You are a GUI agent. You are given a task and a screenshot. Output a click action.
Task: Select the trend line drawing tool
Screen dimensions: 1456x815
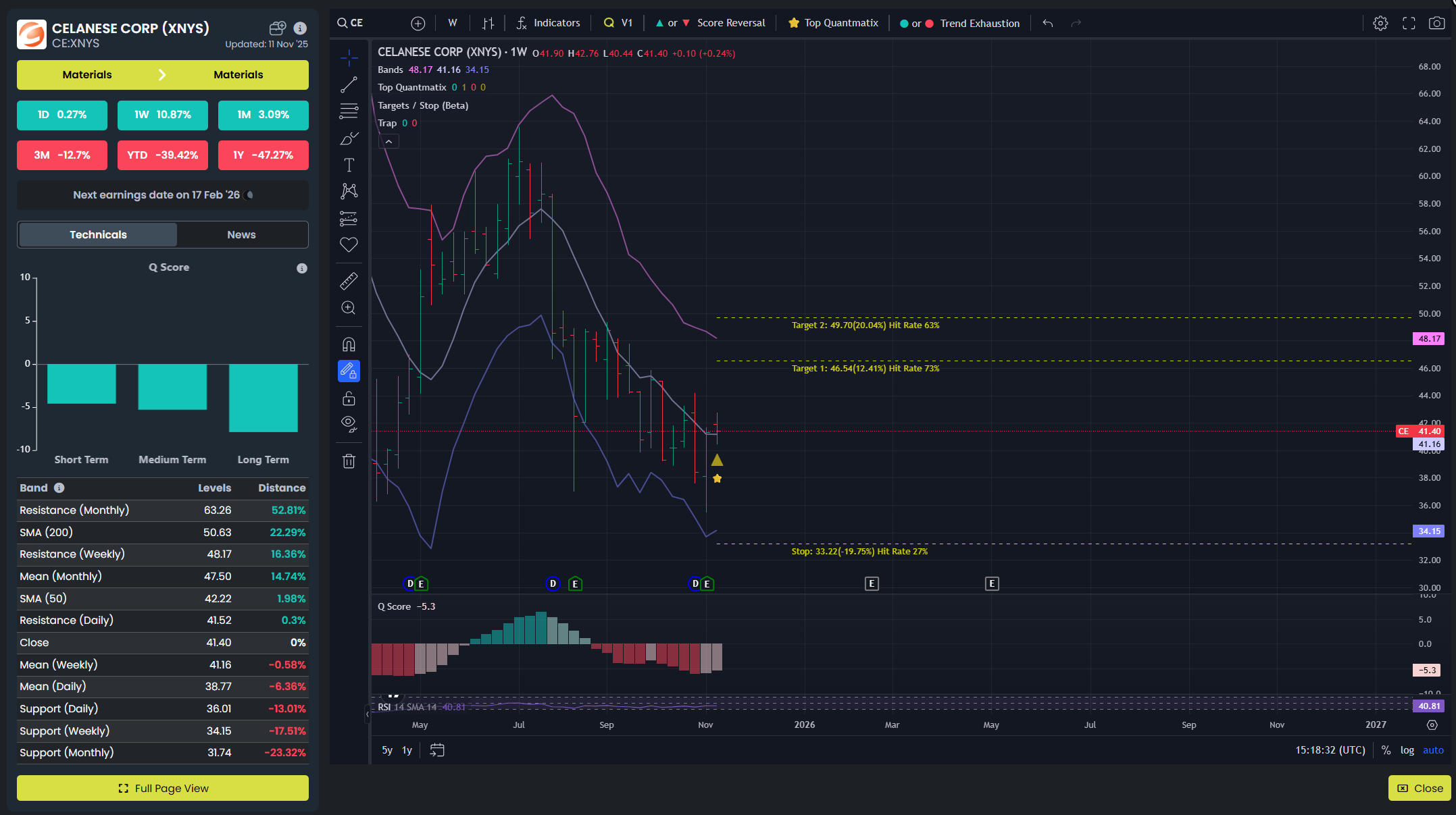[349, 85]
